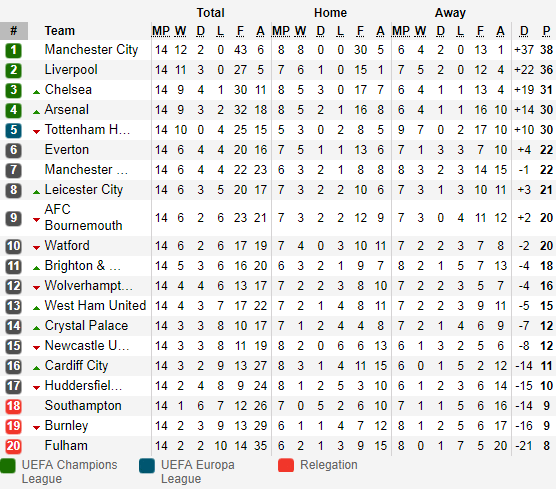Screen dimensions: 556x489
Task: Select the Away section header
Action: tap(450, 13)
